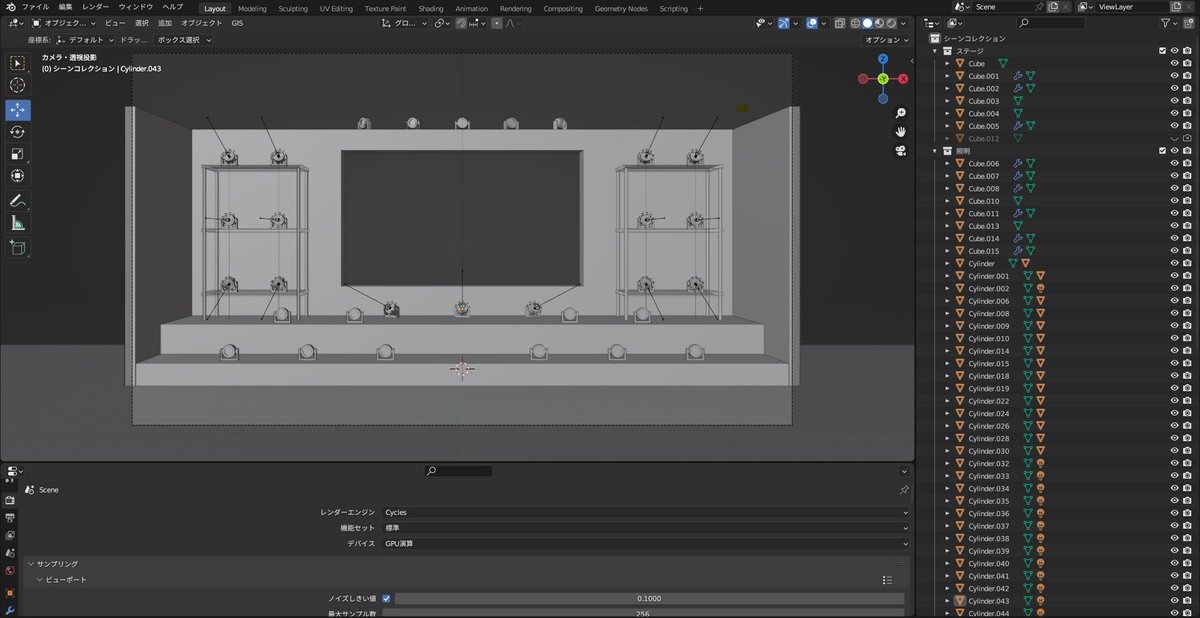Screen dimensions: 1200x618
Task: Click the viewport pan hand icon
Action: pyautogui.click(x=901, y=131)
